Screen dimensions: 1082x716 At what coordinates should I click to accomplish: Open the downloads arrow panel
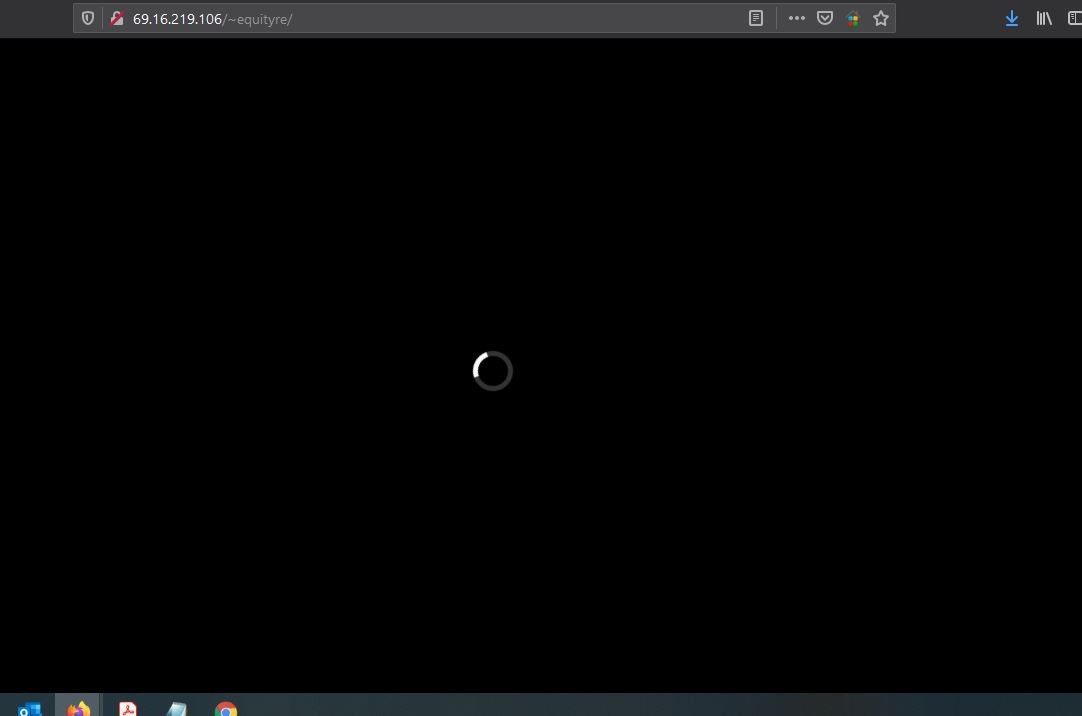point(1012,19)
